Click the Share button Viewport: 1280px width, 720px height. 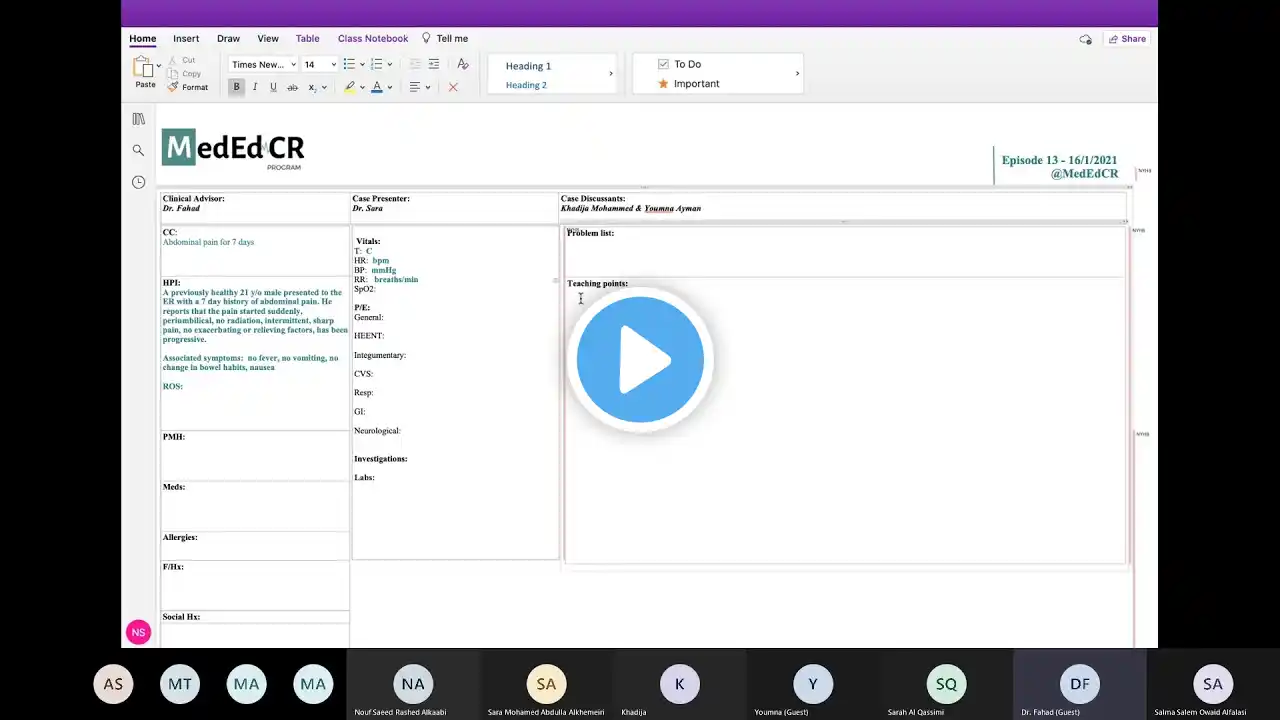pyautogui.click(x=1127, y=39)
